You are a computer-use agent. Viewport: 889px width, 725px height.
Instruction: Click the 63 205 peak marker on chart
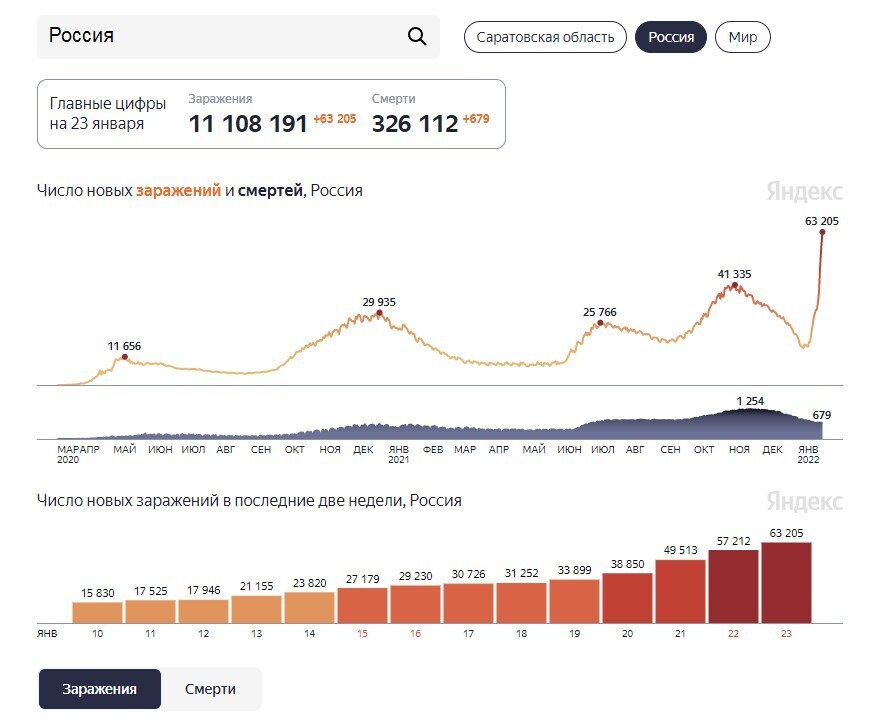click(822, 233)
